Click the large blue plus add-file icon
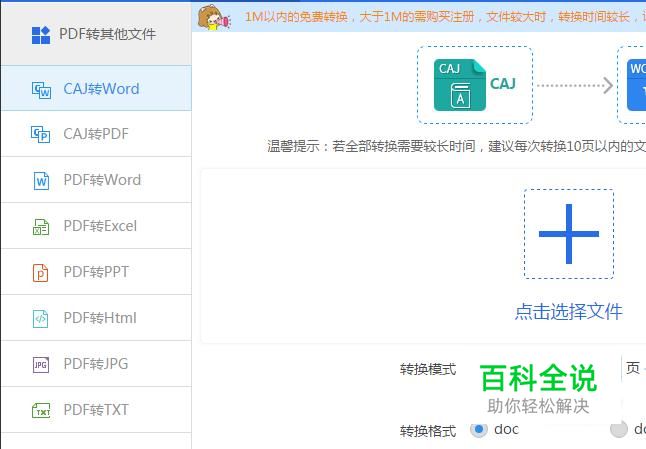This screenshot has width=646, height=449. (569, 234)
